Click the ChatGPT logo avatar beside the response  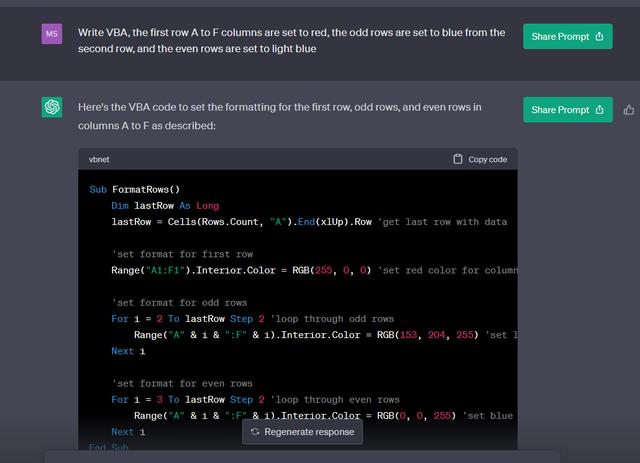coord(52,108)
